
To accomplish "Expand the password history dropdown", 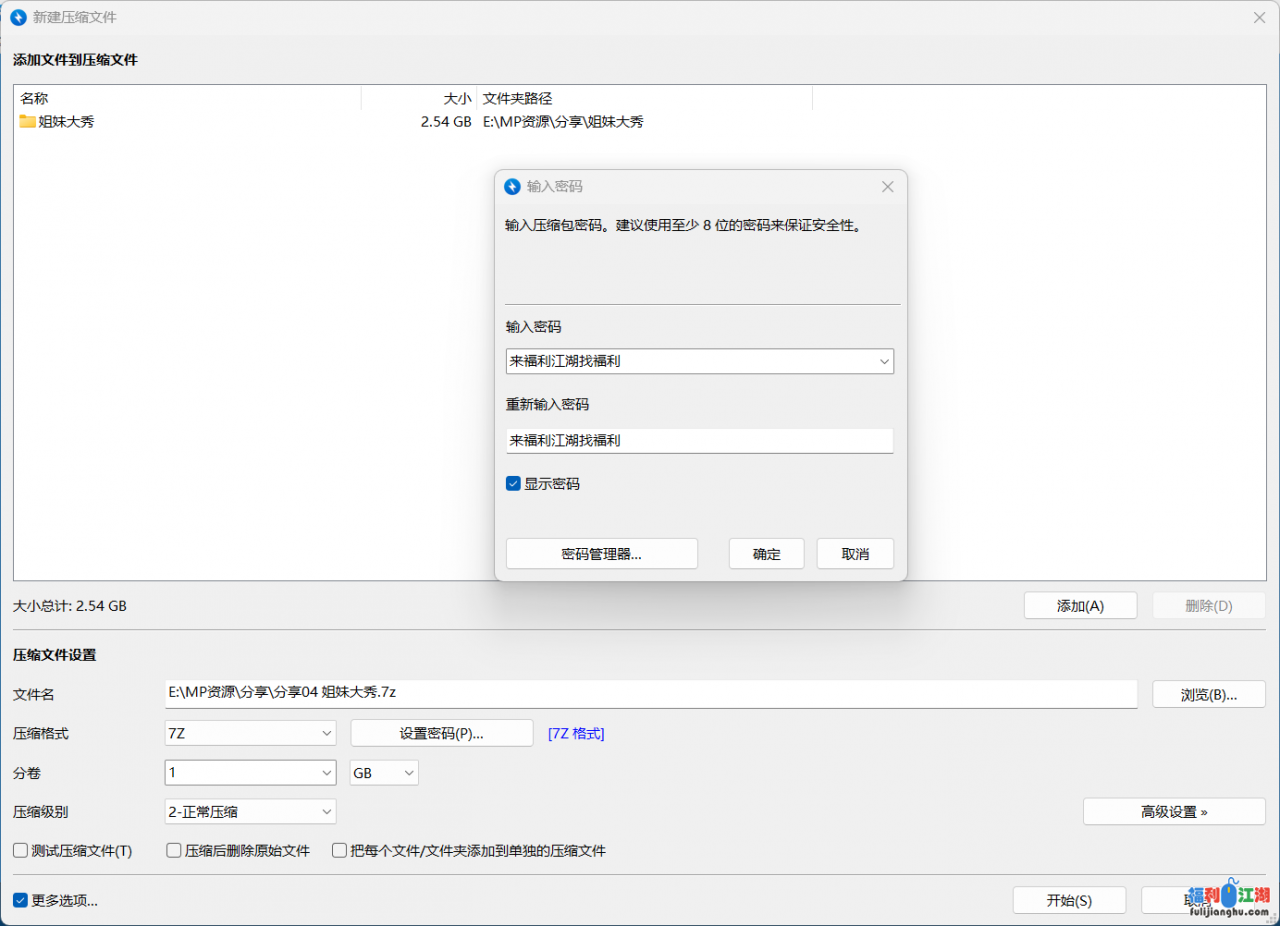I will [x=883, y=361].
